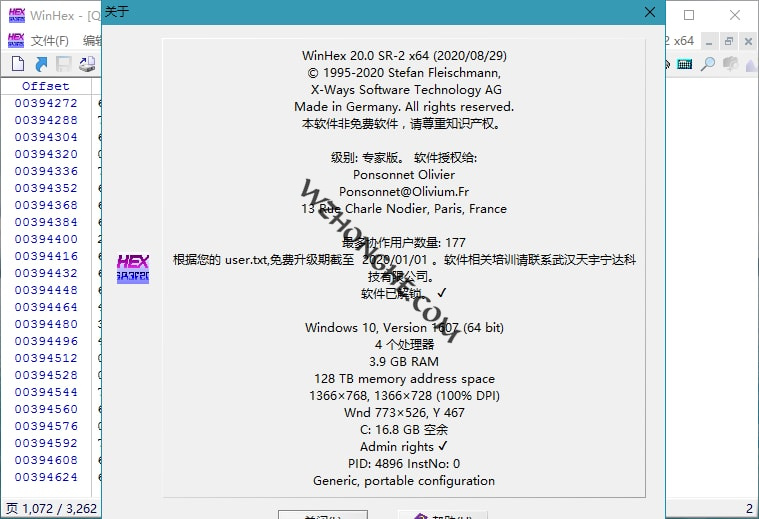Click the Open file blue arrow icon
This screenshot has height=519, width=759.
[x=41, y=64]
